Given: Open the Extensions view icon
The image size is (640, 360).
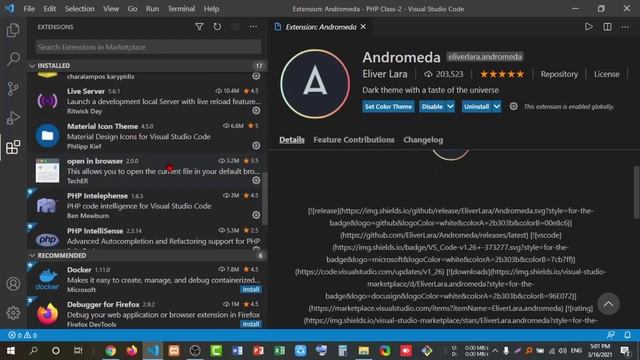Looking at the screenshot, I should coord(13,147).
